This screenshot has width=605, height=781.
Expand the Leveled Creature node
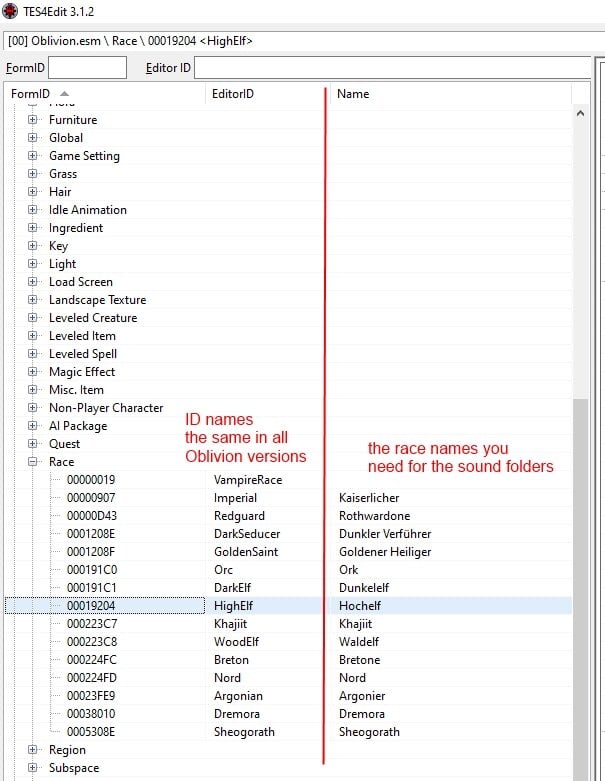[32, 317]
